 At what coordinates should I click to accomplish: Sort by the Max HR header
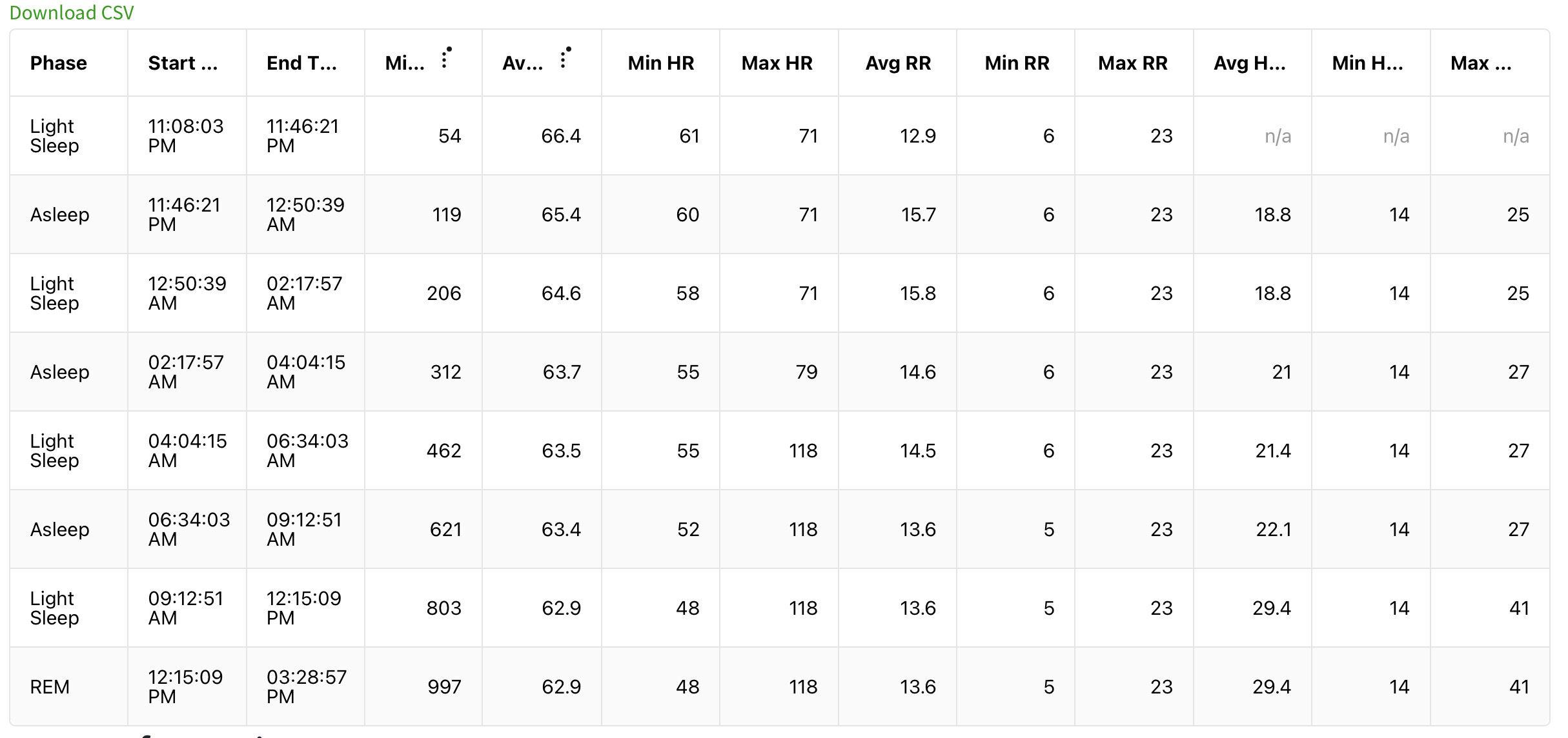point(777,63)
